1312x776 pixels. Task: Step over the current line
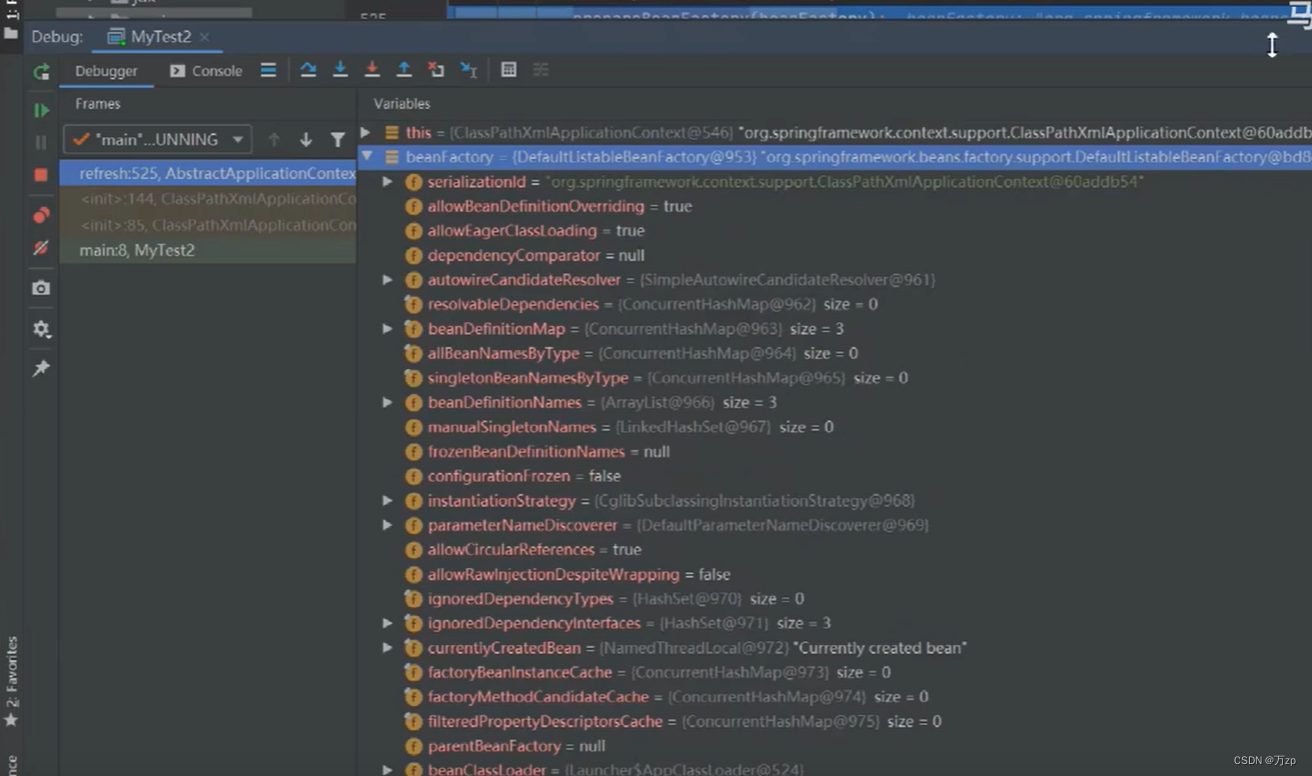(x=308, y=70)
